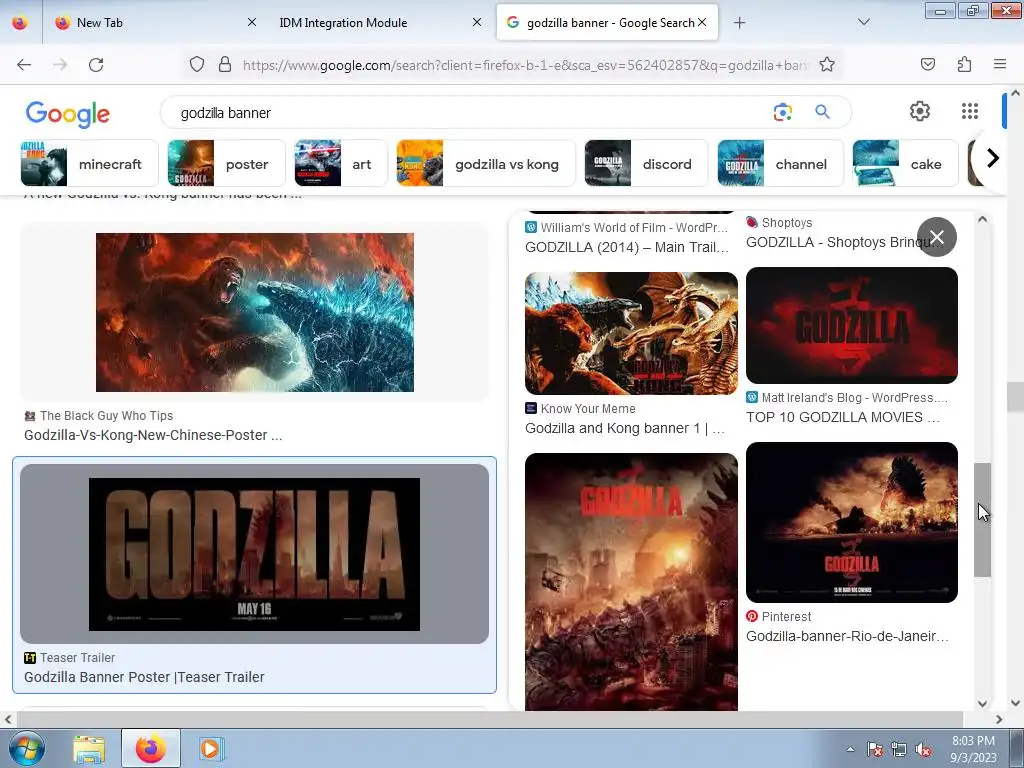Close the IDM Integration Module tab
Image resolution: width=1024 pixels, height=768 pixels.
click(x=477, y=22)
